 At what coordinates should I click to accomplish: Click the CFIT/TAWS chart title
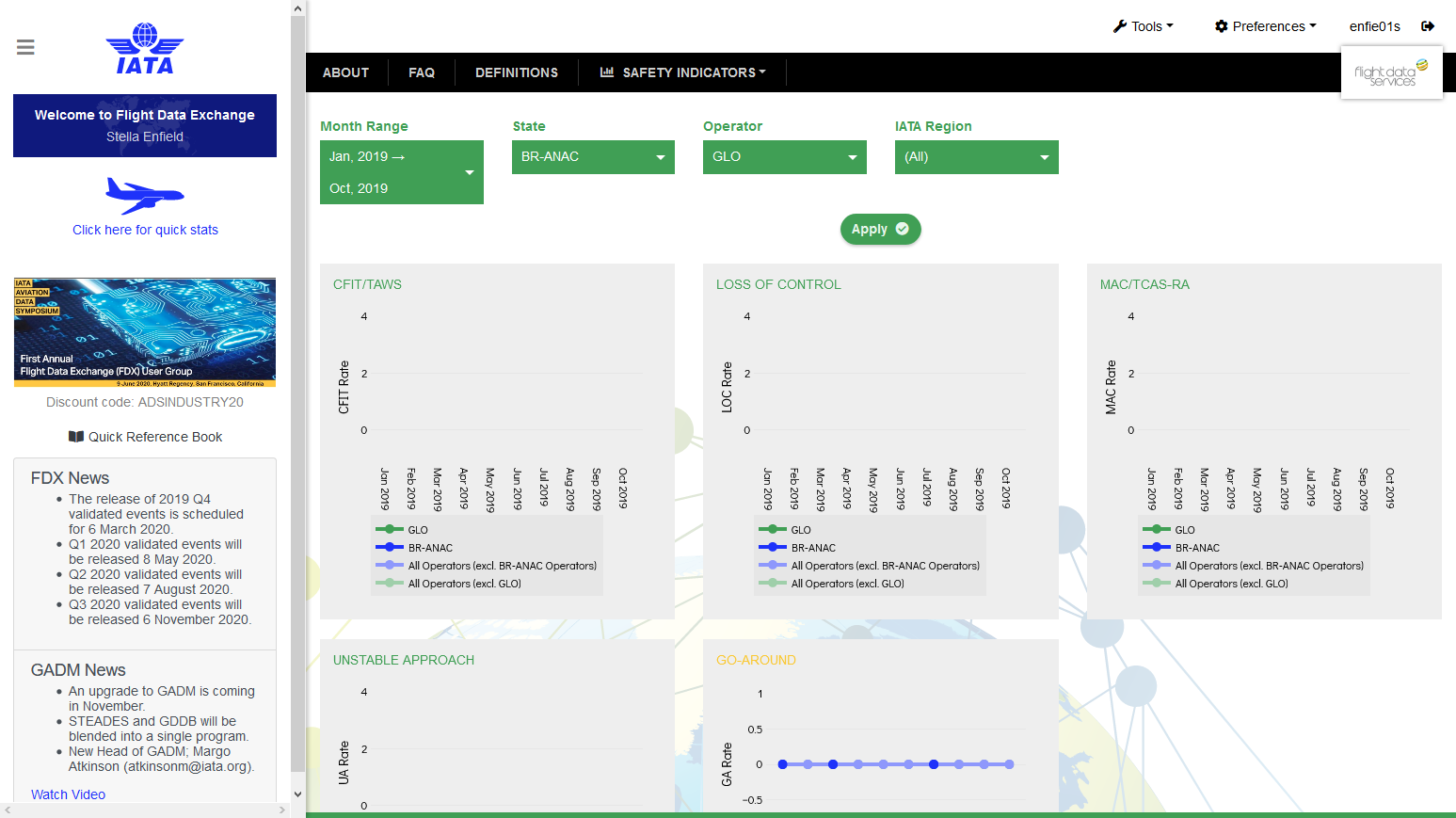coord(367,284)
